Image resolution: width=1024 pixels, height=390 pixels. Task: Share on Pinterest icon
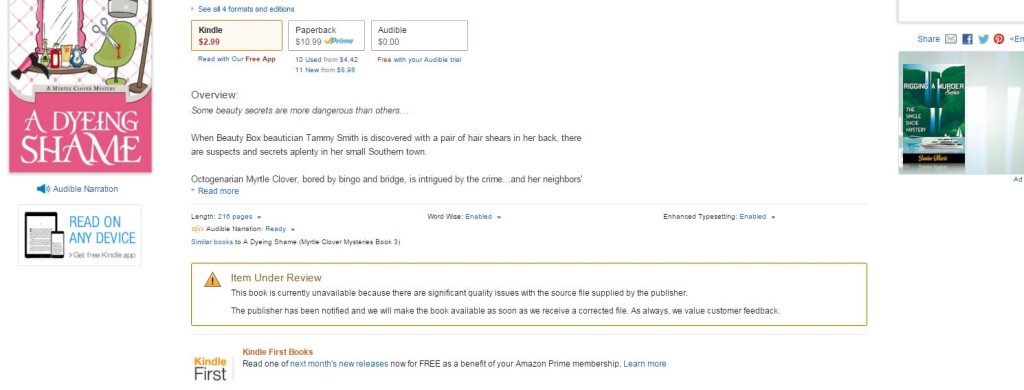[999, 39]
